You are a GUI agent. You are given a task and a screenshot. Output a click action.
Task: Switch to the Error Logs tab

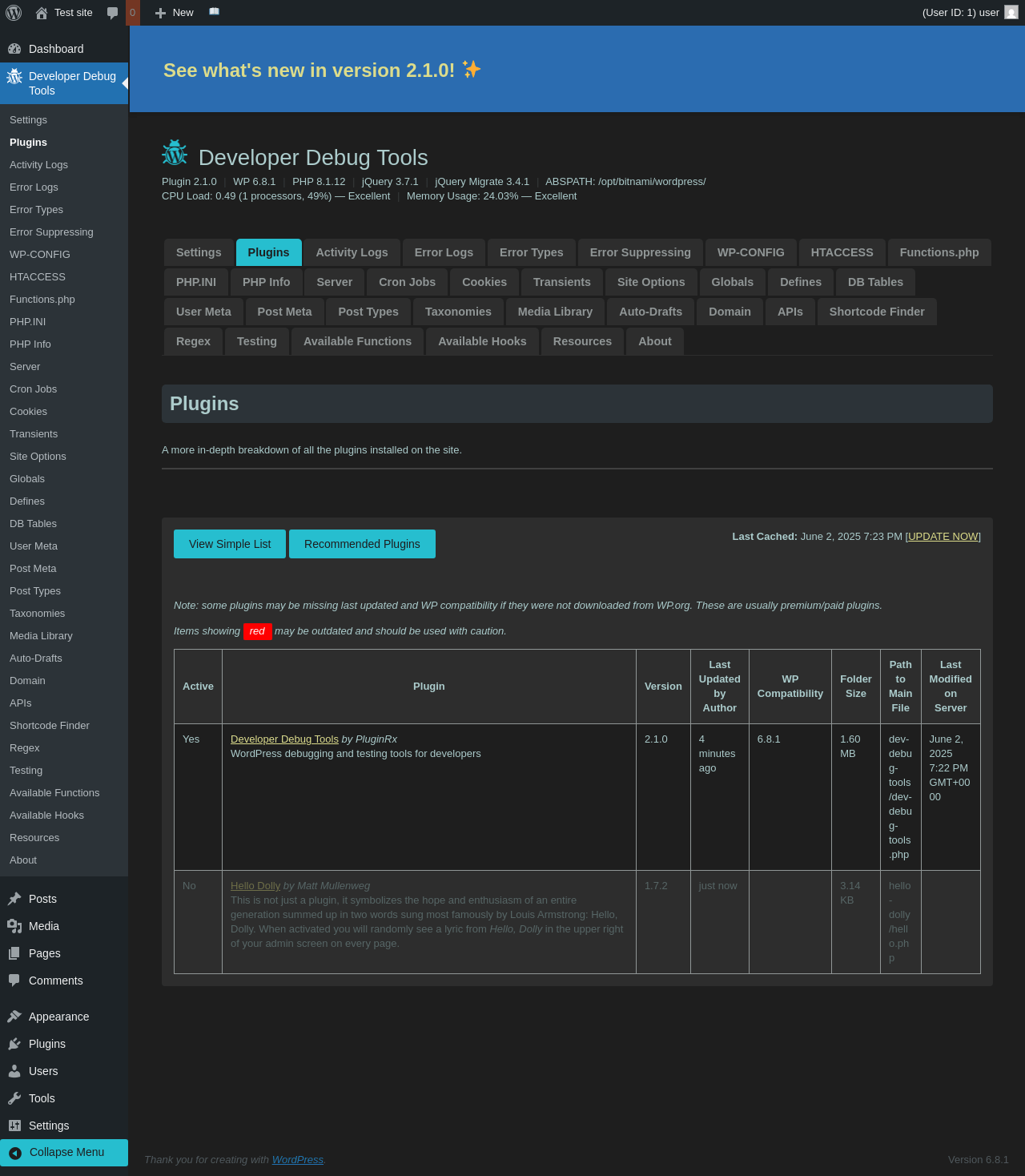tap(444, 252)
